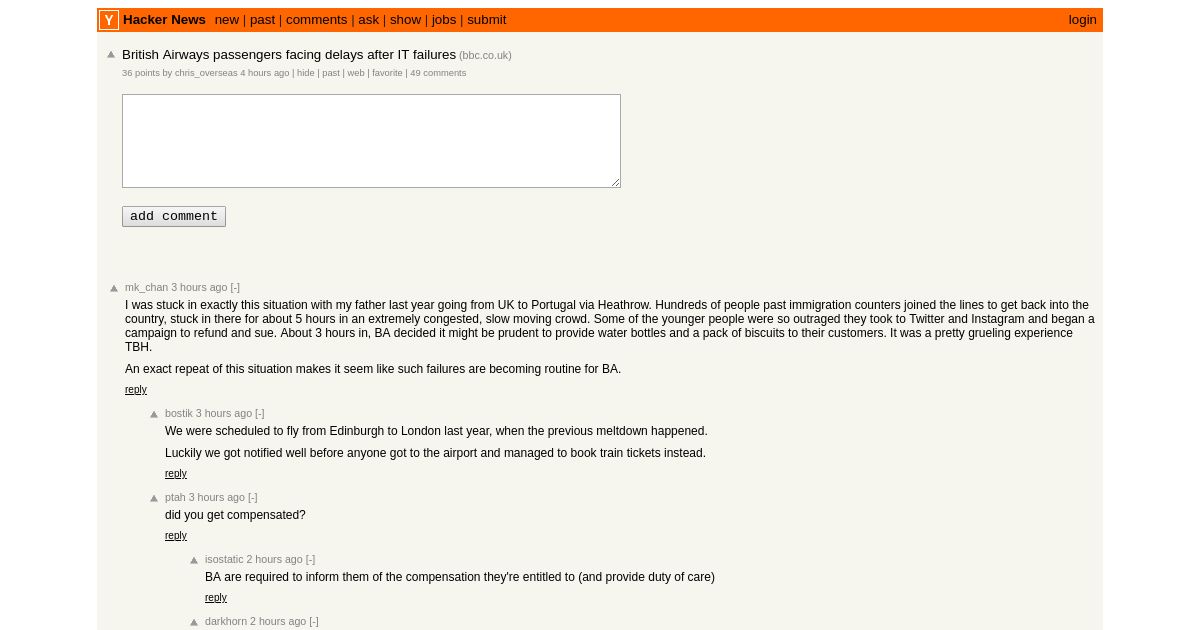Upvote bostik's comment
This screenshot has width=1200, height=630.
154,414
